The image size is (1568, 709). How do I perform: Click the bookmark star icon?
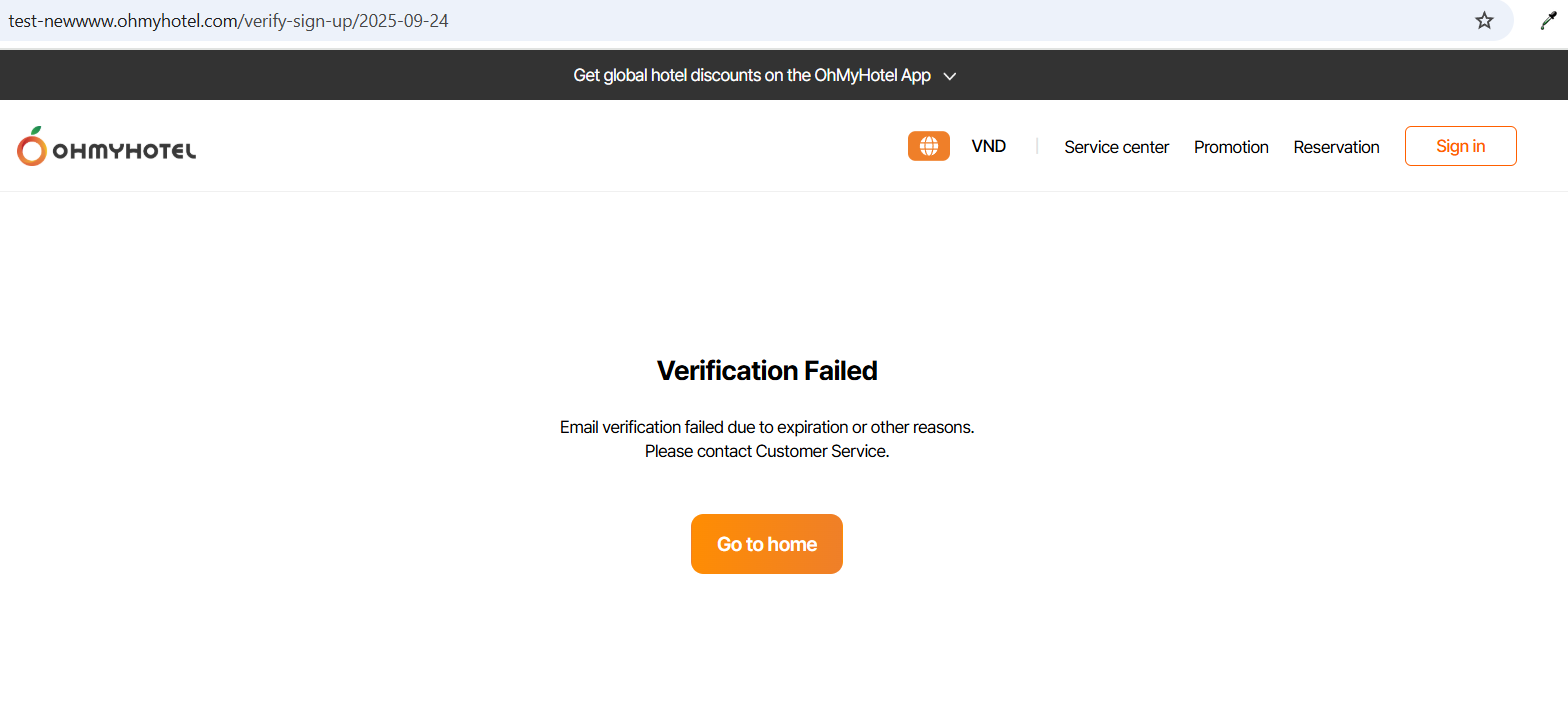point(1484,21)
